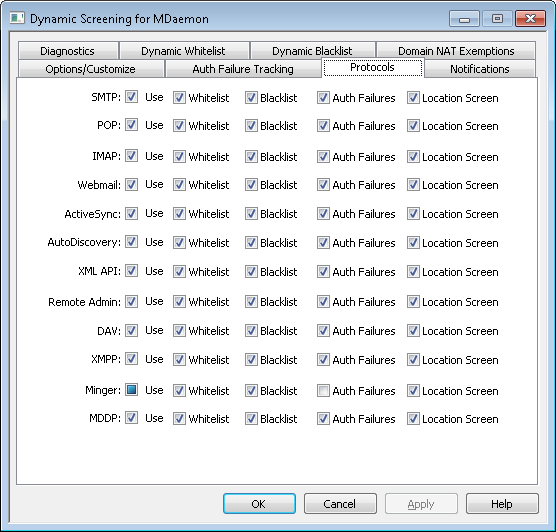
Task: Toggle AutoDiscovery Whitelist checkbox
Action: point(179,243)
